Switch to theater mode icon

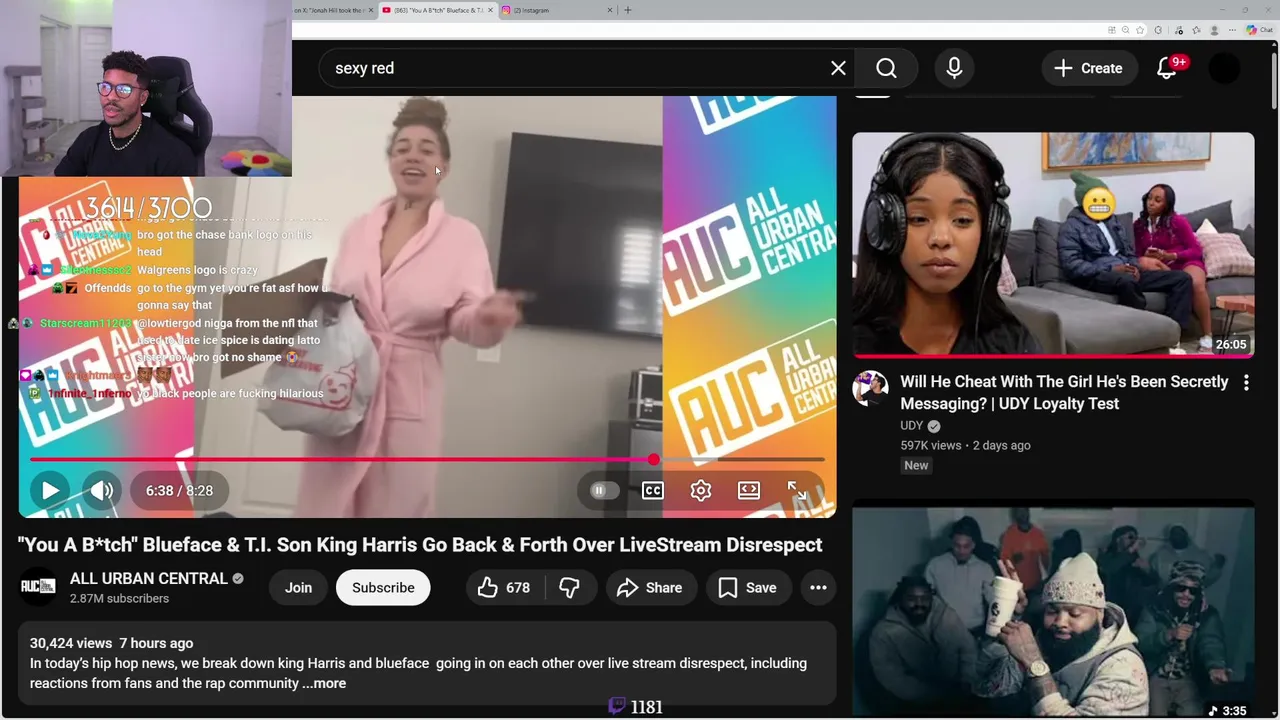749,491
